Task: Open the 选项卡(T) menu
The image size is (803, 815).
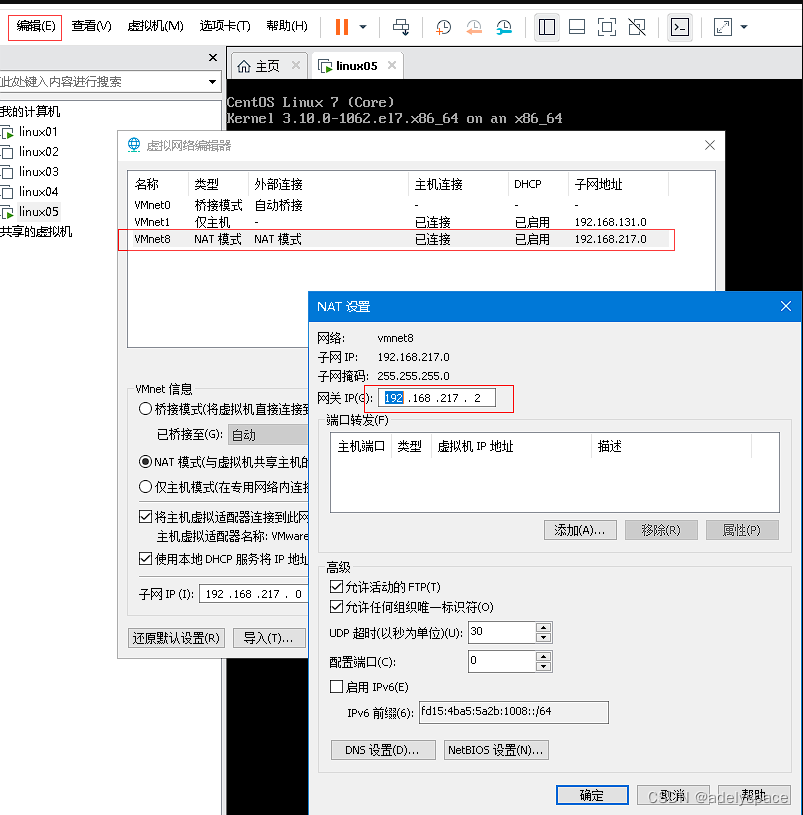Action: 225,26
